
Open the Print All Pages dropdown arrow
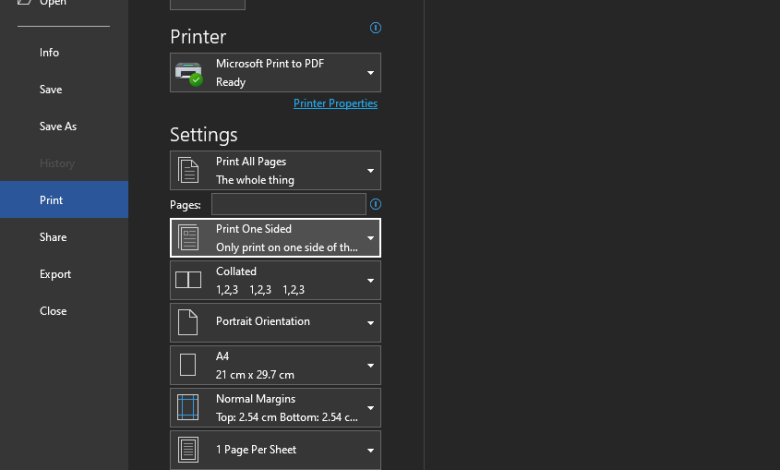(x=370, y=170)
